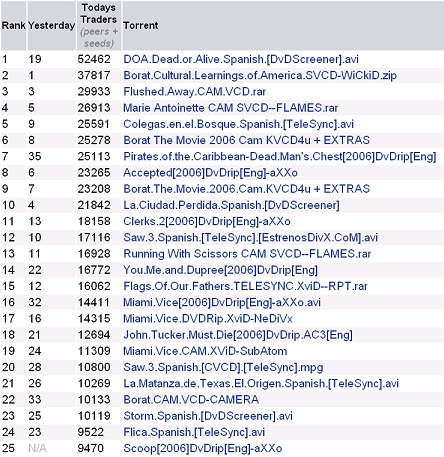The image size is (444, 457).
Task: Open You.Me.and.Dupree[2006]DvDrip[Eng] link
Action: 220,270
